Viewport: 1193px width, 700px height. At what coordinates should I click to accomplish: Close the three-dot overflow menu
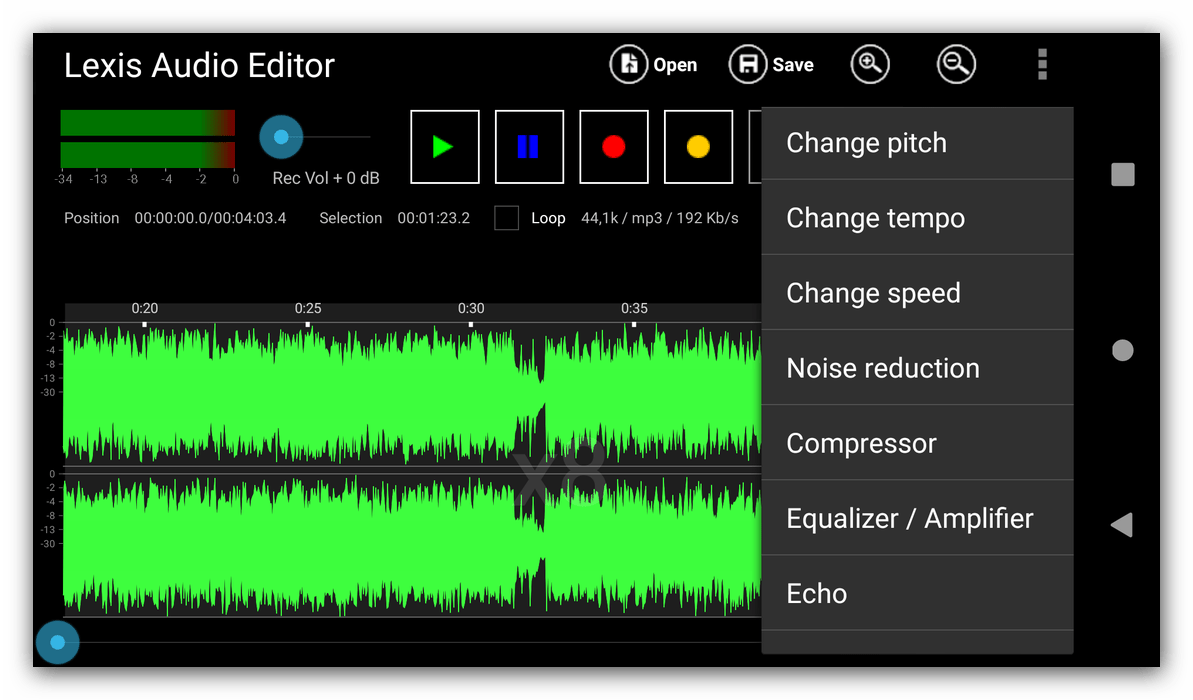pos(1042,65)
